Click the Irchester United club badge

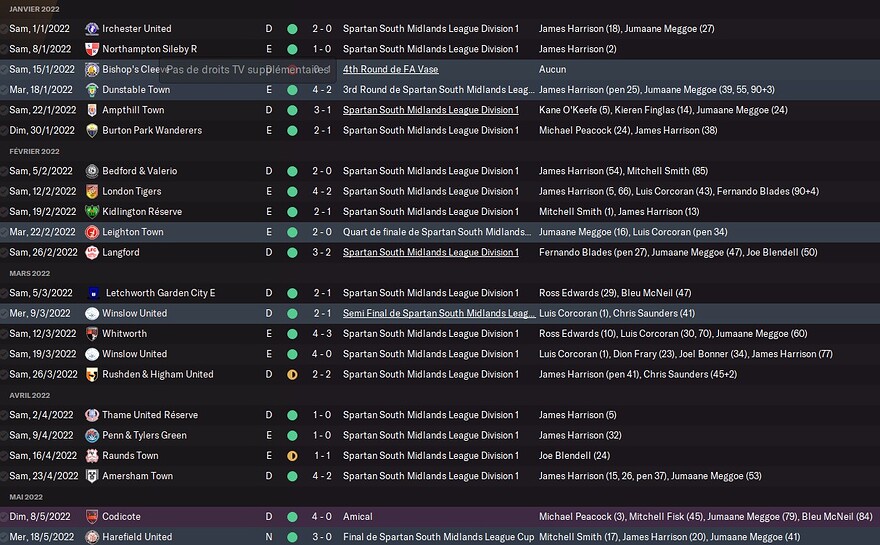tap(92, 29)
